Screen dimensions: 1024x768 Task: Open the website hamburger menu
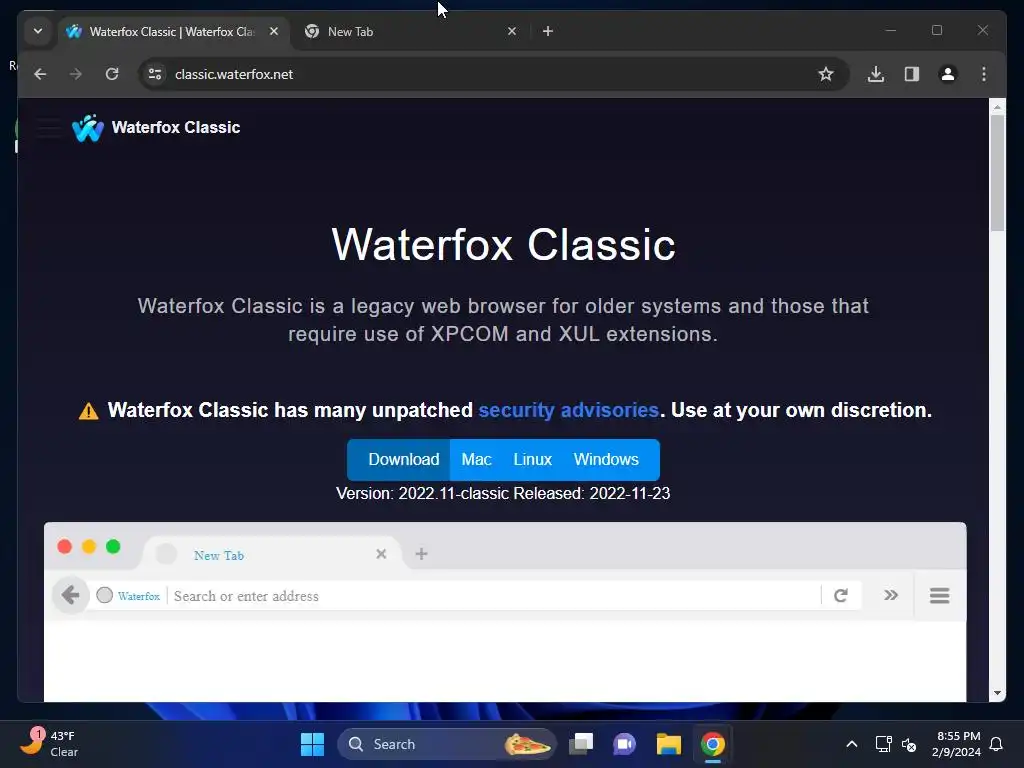pos(49,127)
